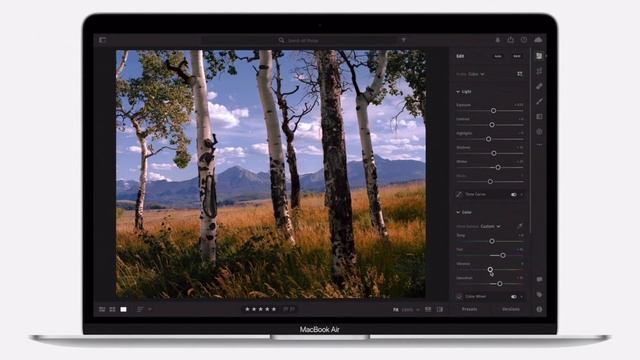The height and width of the screenshot is (360, 640).
Task: Open the help question mark icon
Action: pyautogui.click(x=524, y=40)
